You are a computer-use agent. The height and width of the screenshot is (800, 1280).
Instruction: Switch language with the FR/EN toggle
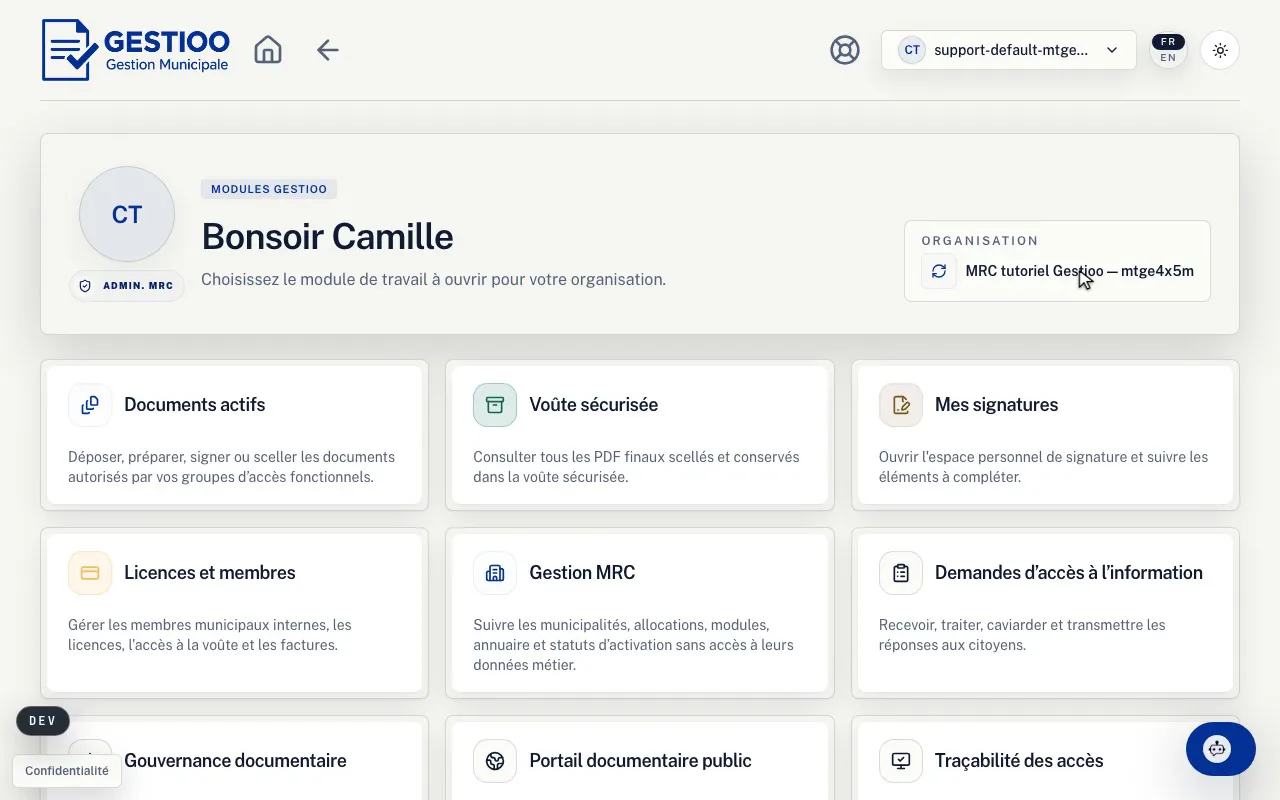(x=1168, y=50)
